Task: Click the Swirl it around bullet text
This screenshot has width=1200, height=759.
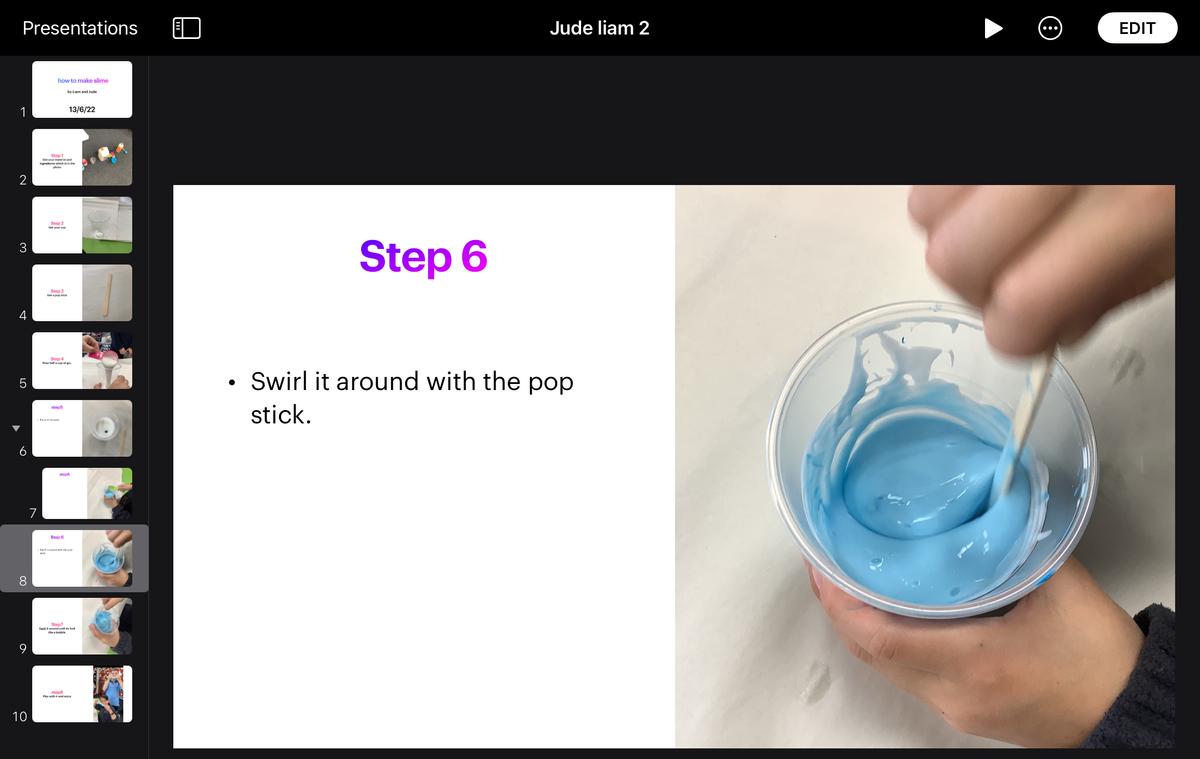Action: 412,398
